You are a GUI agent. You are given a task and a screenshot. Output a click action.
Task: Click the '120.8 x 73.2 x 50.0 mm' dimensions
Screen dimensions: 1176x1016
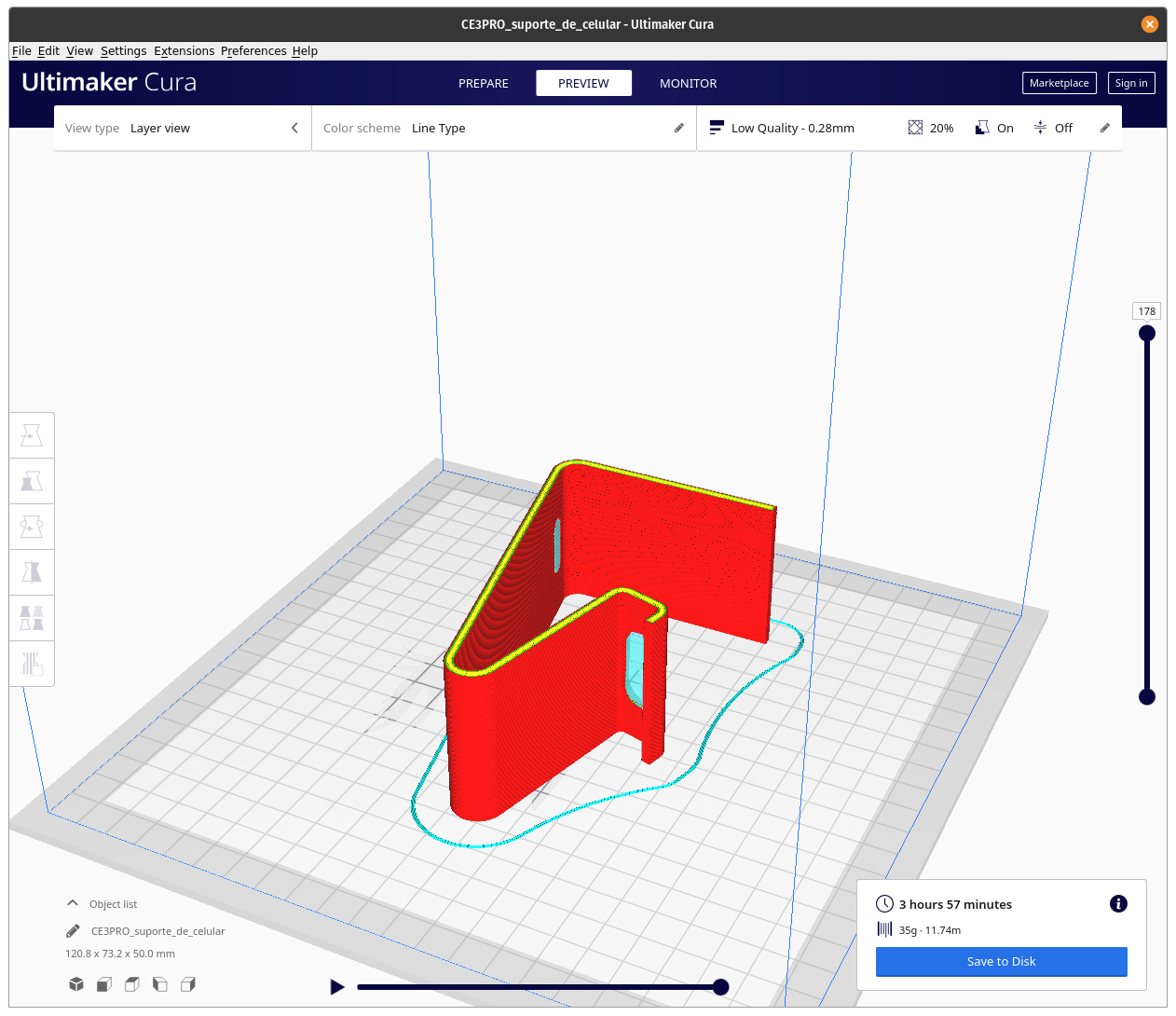(120, 954)
